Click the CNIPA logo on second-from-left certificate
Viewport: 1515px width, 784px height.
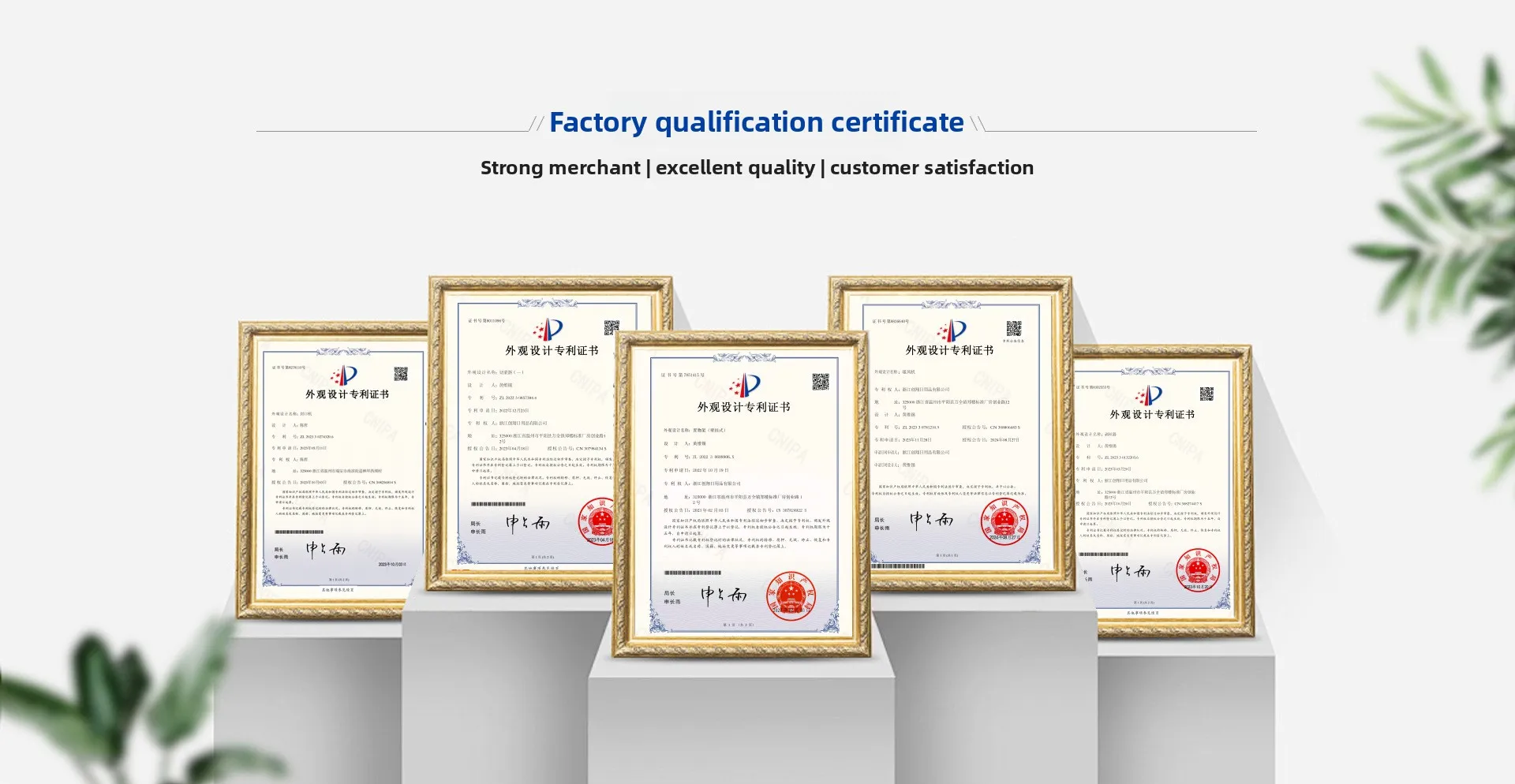click(548, 330)
